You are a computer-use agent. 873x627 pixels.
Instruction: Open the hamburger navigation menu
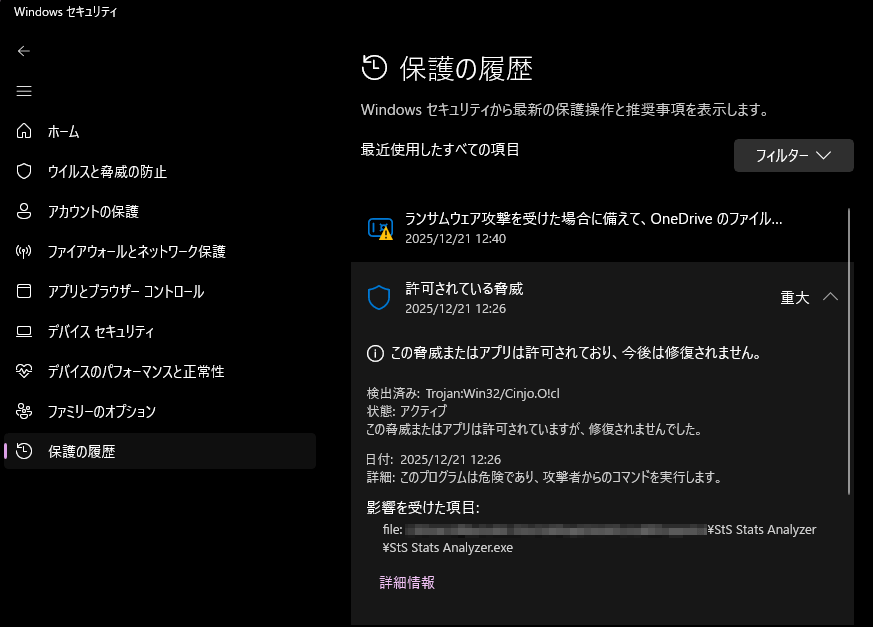[x=23, y=91]
